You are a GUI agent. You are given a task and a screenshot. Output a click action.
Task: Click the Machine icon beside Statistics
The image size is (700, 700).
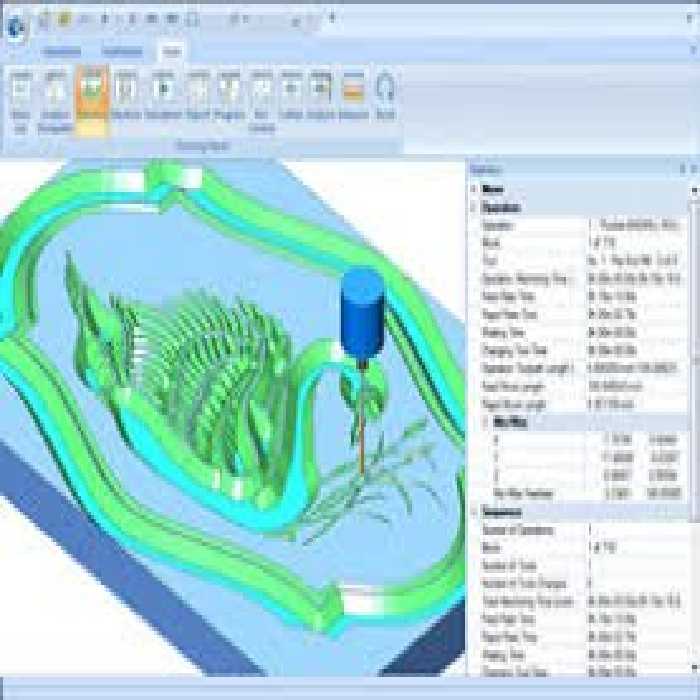point(126,92)
